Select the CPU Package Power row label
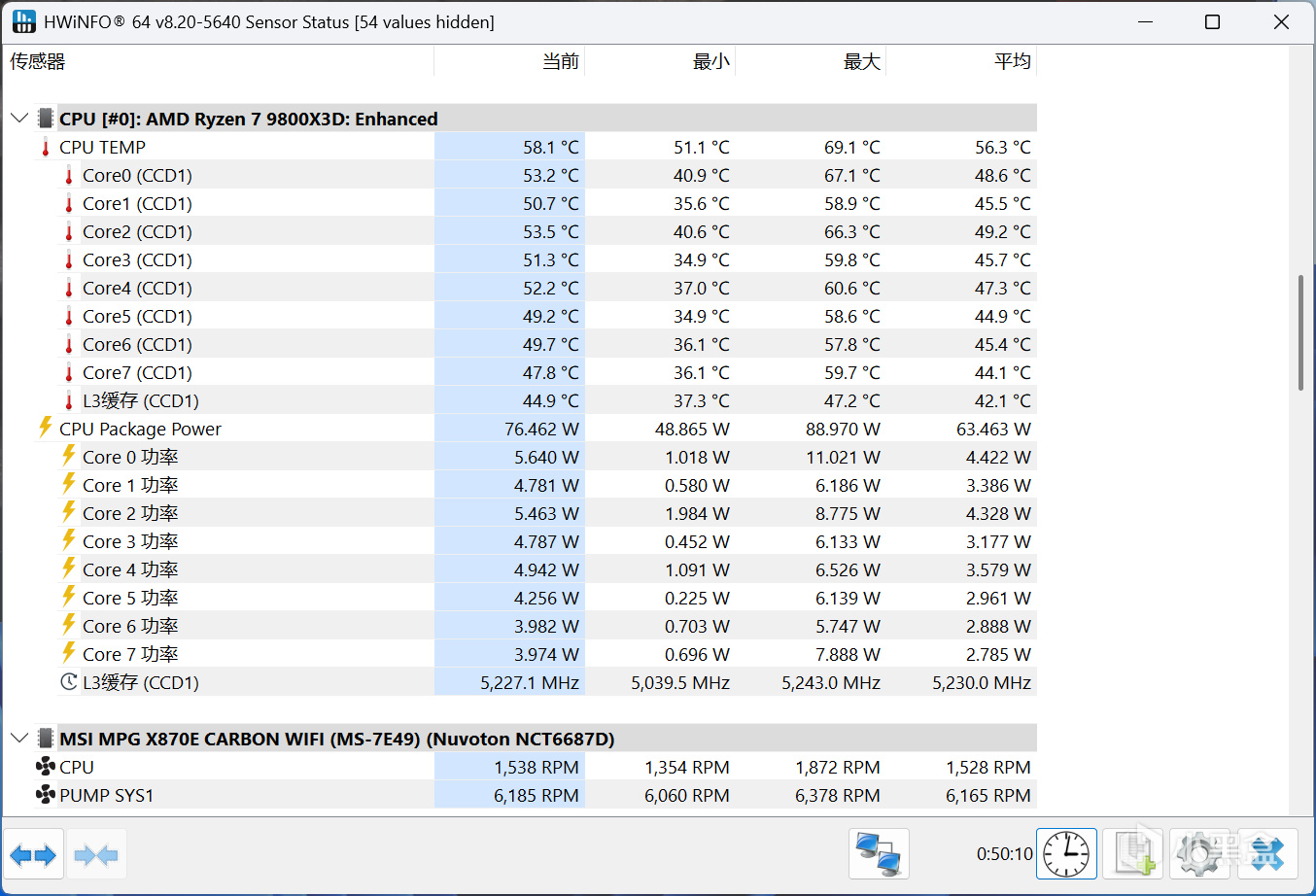Viewport: 1316px width, 896px height. (x=140, y=430)
